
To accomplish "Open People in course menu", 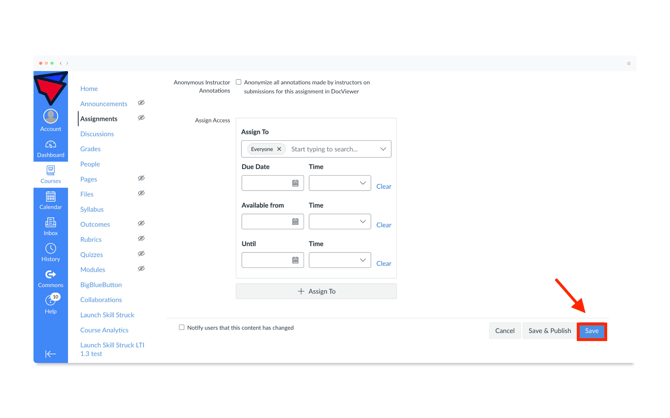I will (90, 164).
